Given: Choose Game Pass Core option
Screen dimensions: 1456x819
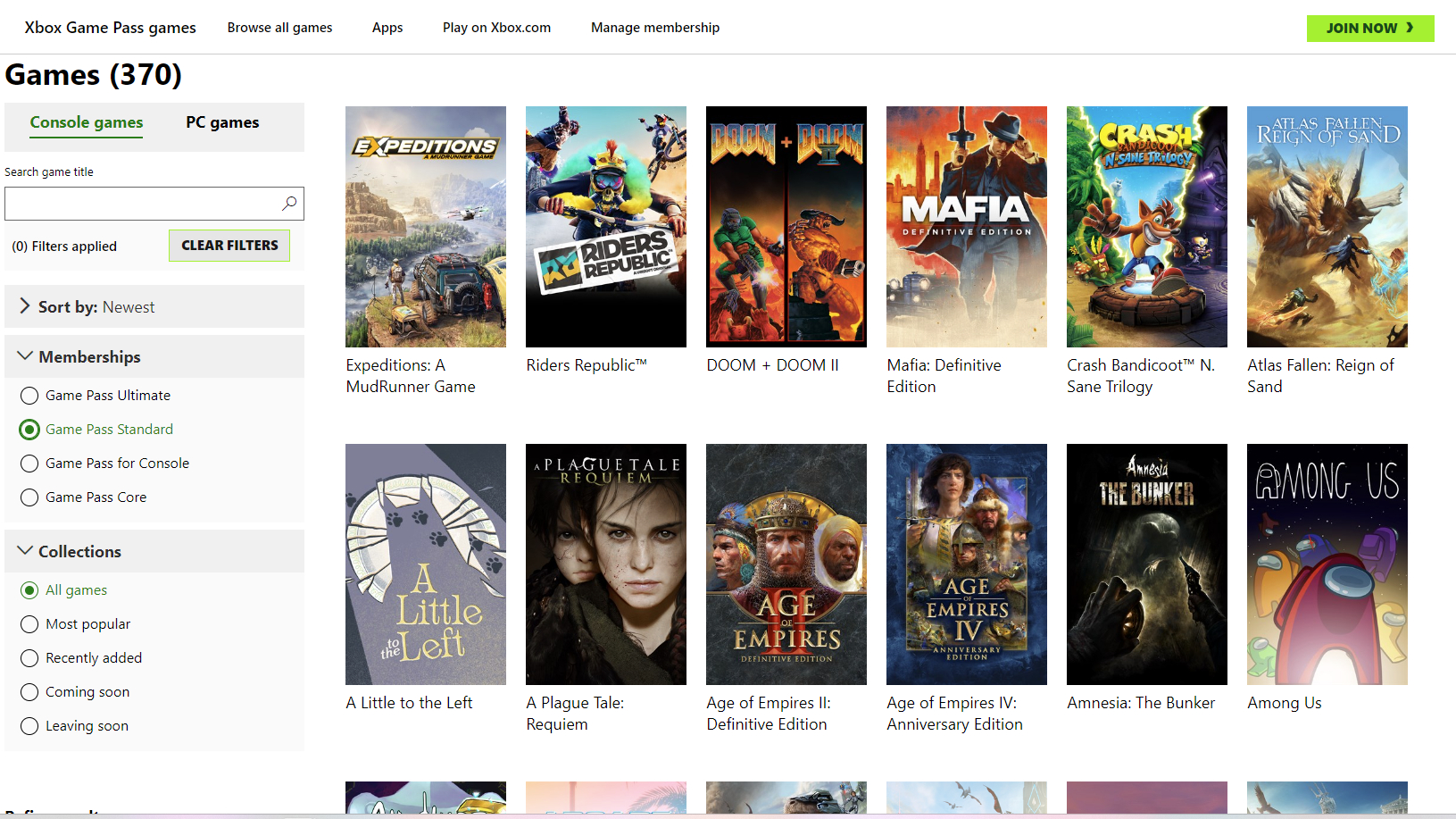Looking at the screenshot, I should pos(29,497).
